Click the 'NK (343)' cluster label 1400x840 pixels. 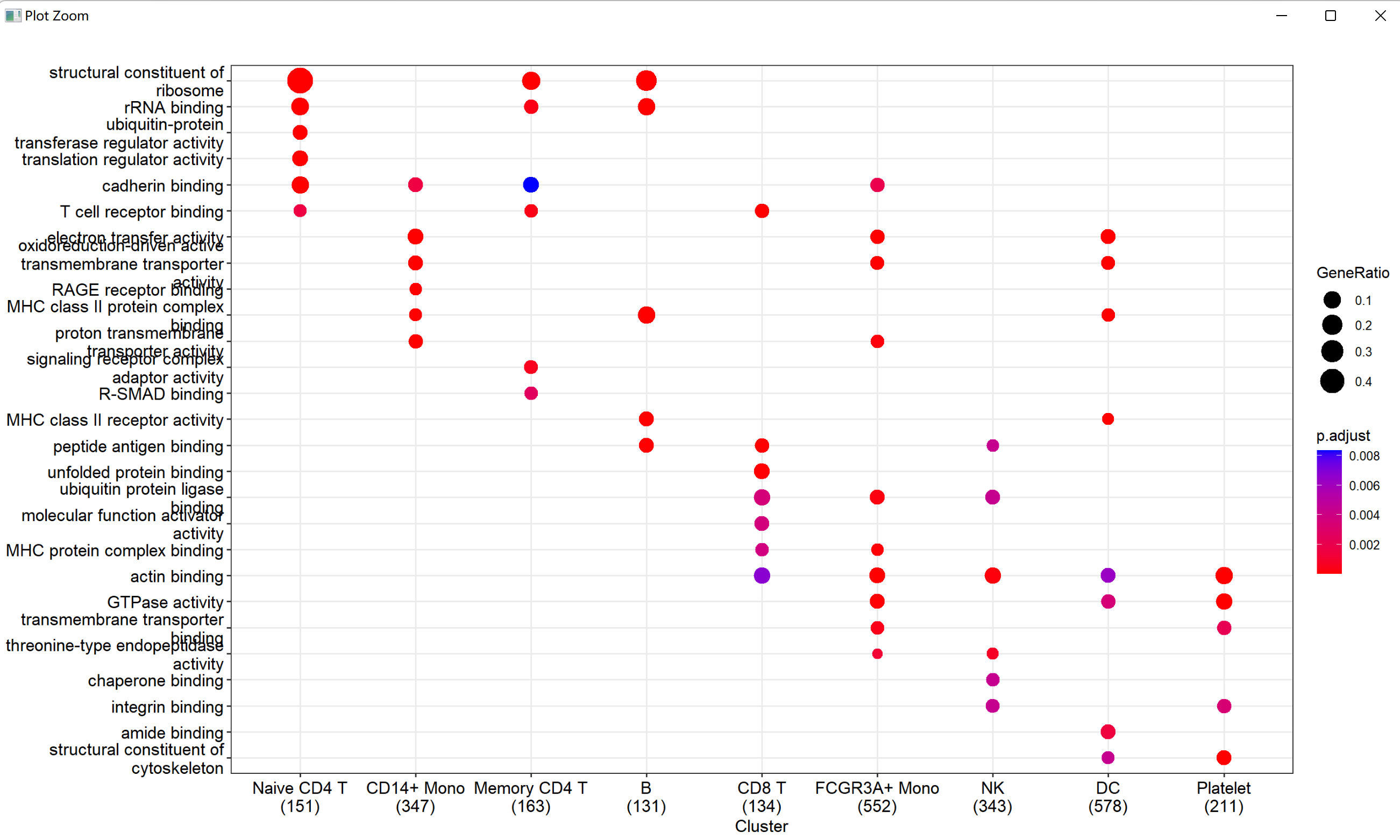pos(992,797)
